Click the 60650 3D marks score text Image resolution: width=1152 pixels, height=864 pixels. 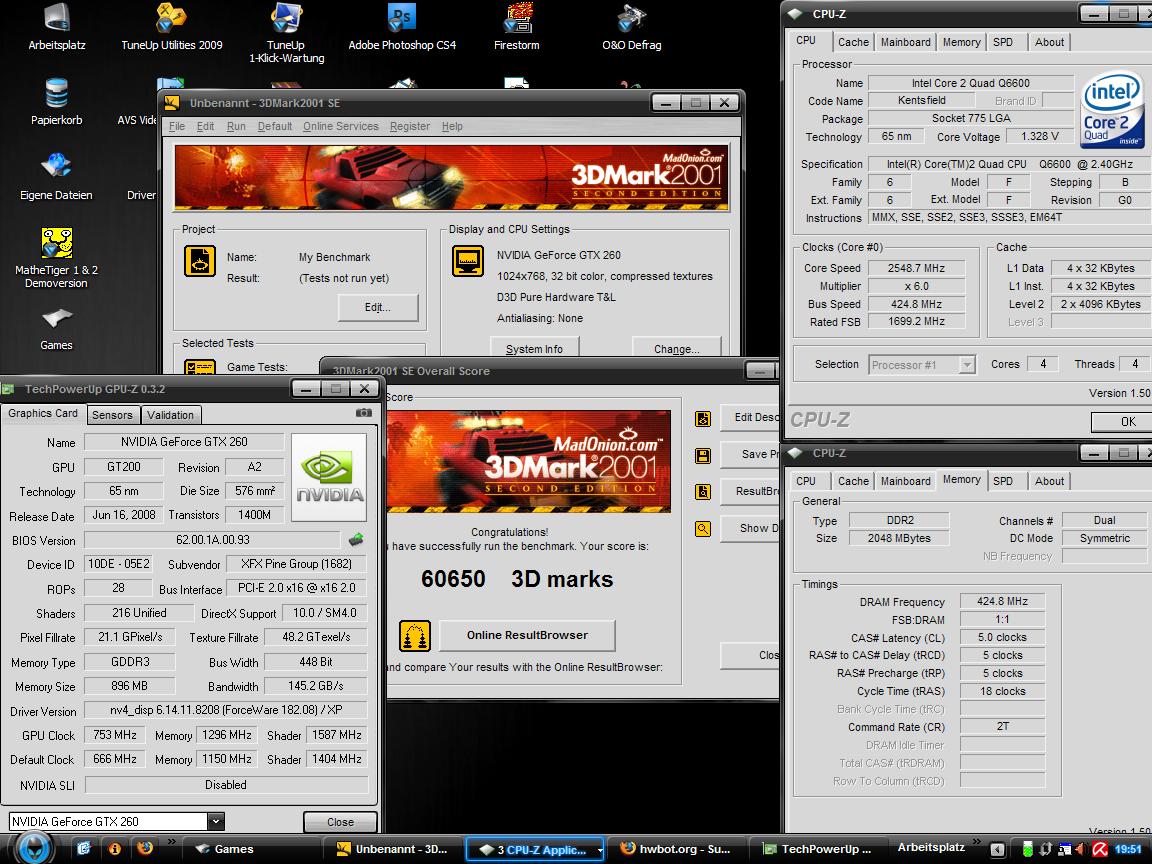click(x=516, y=579)
